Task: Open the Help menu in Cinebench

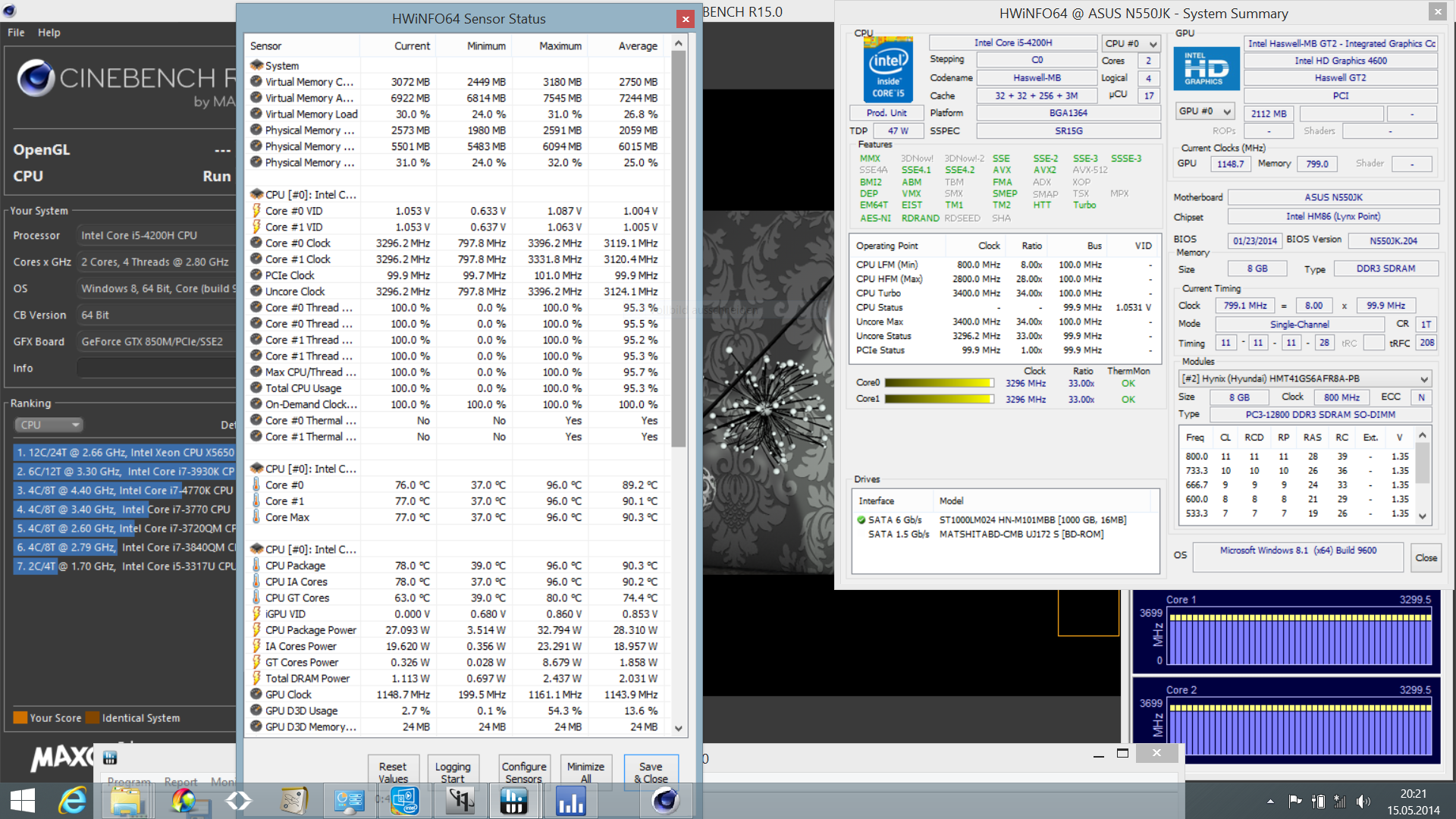Action: click(x=49, y=33)
